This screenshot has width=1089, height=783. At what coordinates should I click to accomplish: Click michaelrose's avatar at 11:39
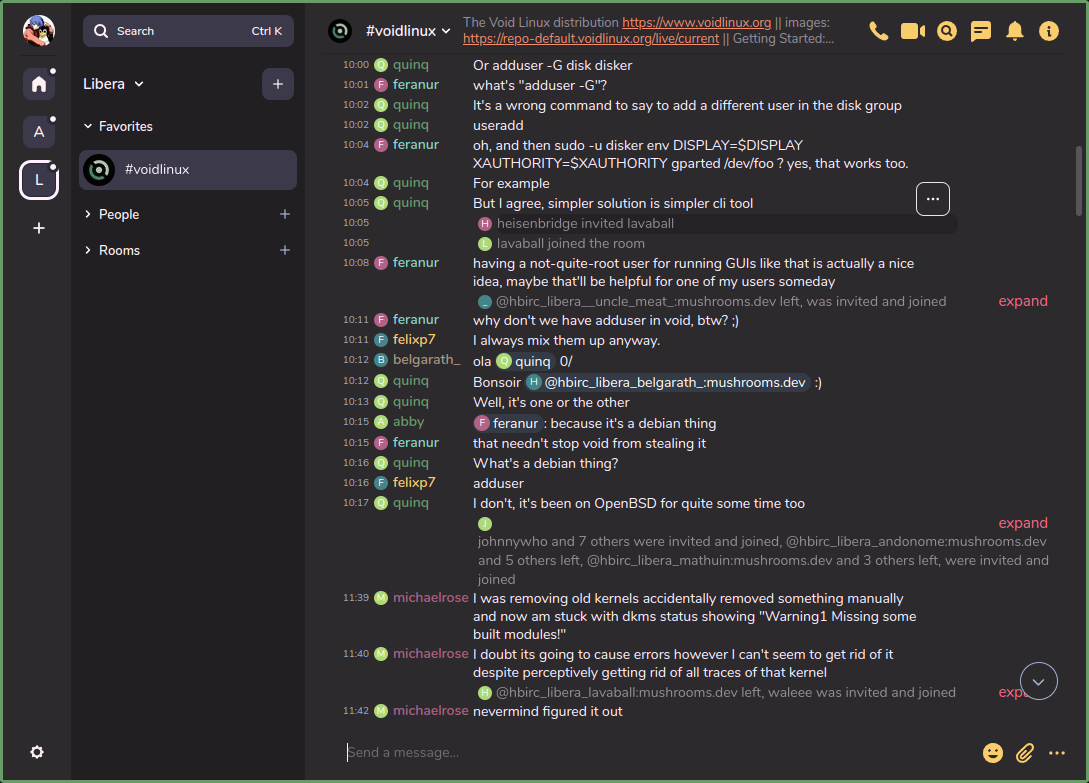[x=381, y=598]
